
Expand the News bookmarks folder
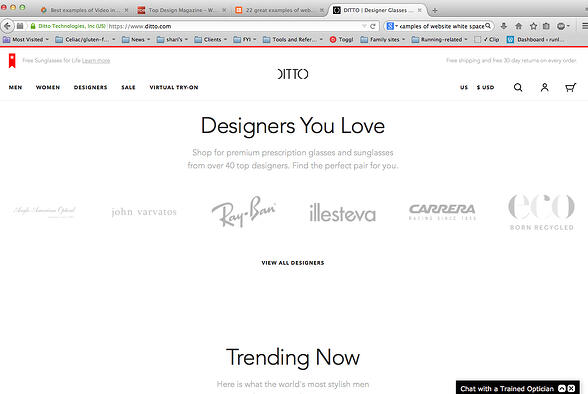[136, 39]
